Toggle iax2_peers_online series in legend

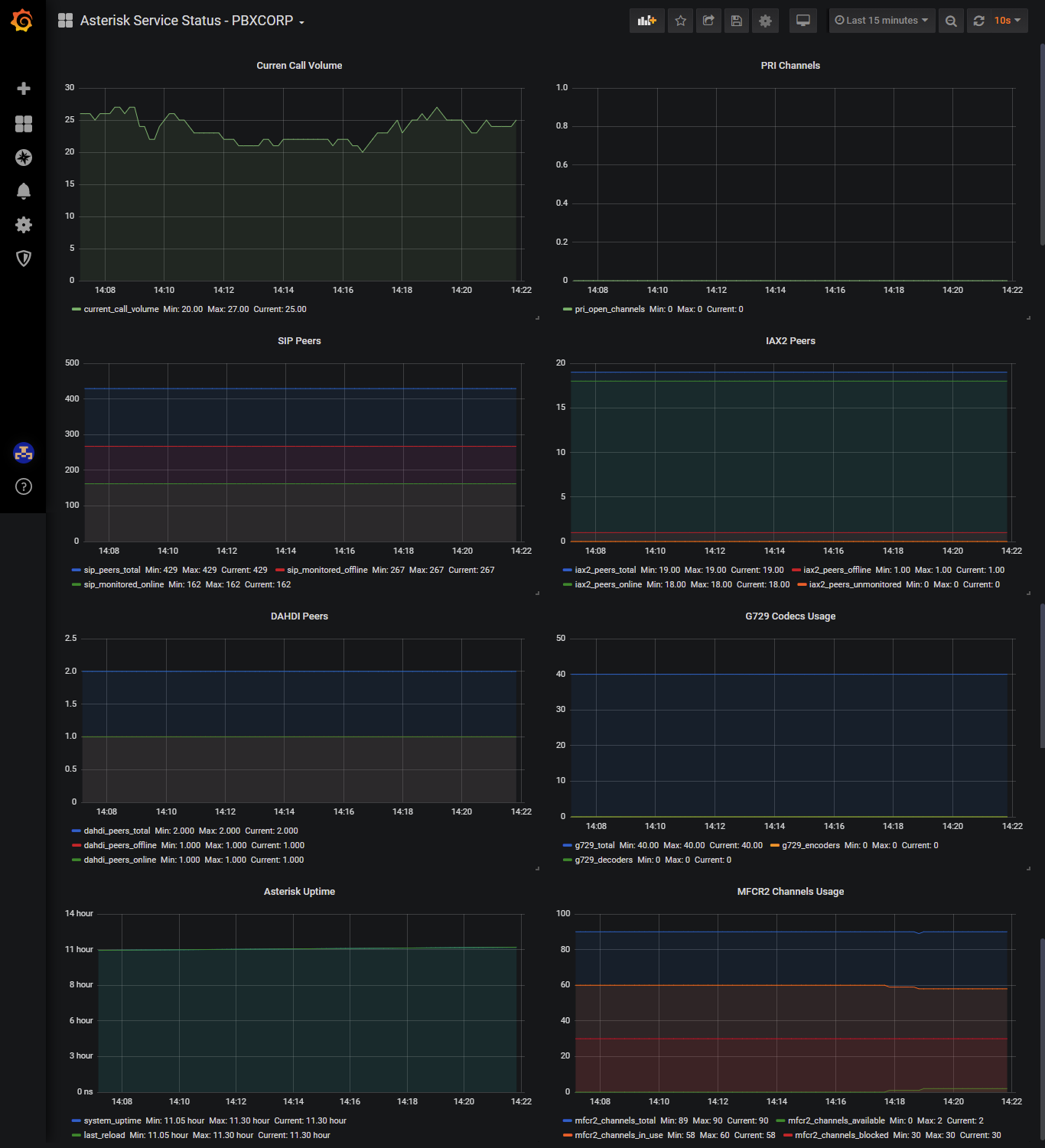pos(608,585)
